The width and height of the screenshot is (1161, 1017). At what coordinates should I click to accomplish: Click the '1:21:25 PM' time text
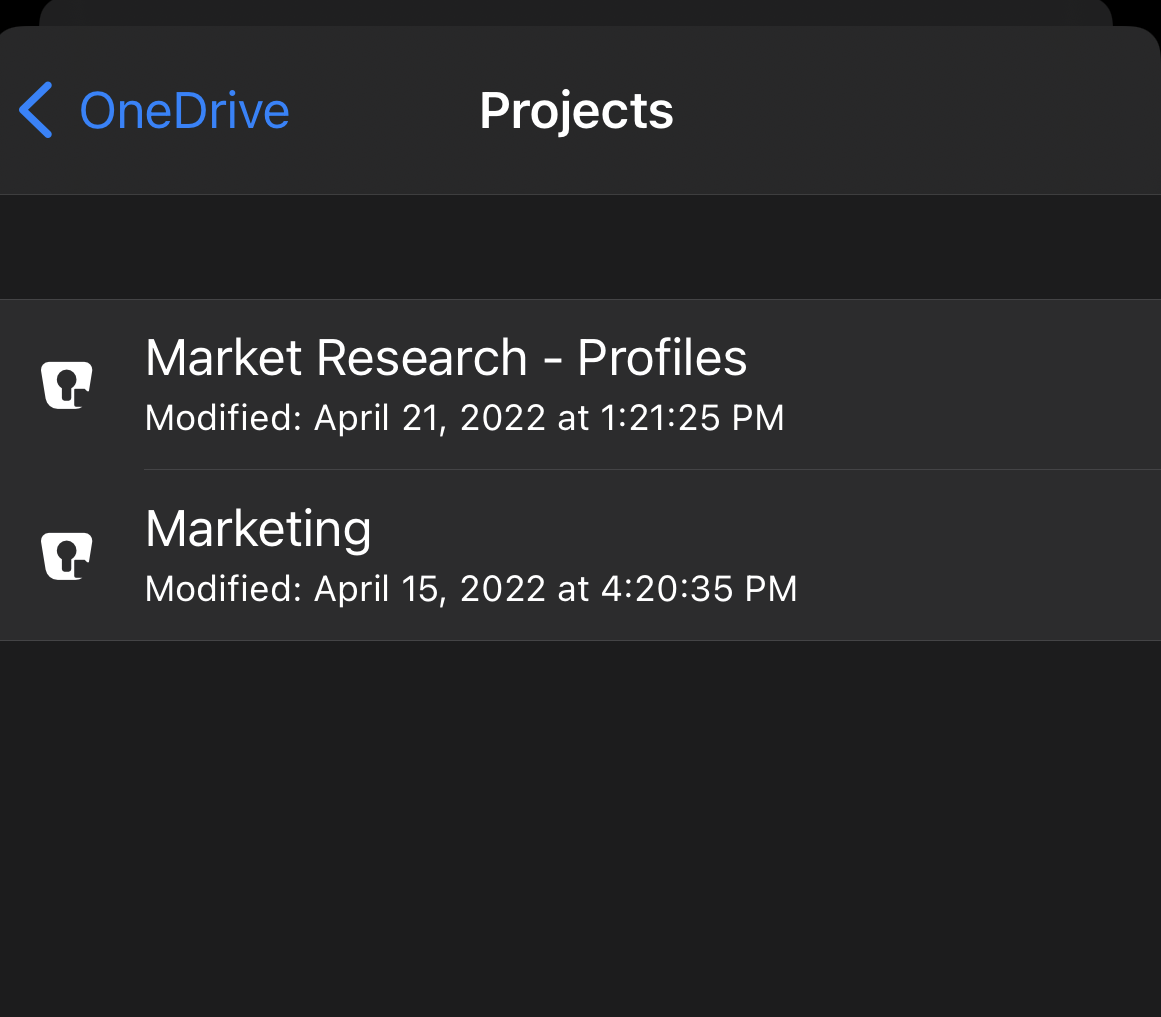pos(692,418)
